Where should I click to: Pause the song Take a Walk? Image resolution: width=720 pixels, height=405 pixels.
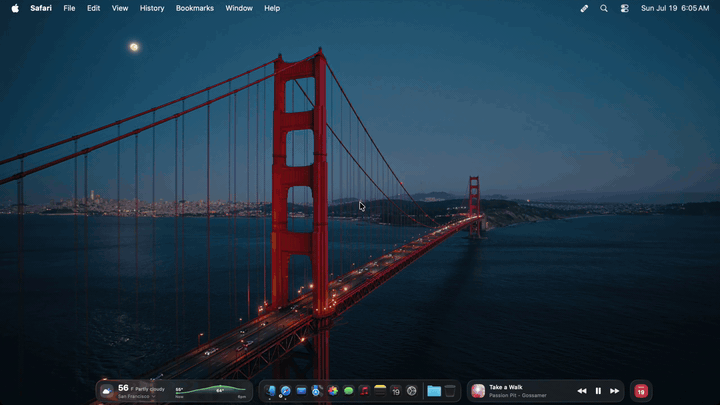(598, 391)
